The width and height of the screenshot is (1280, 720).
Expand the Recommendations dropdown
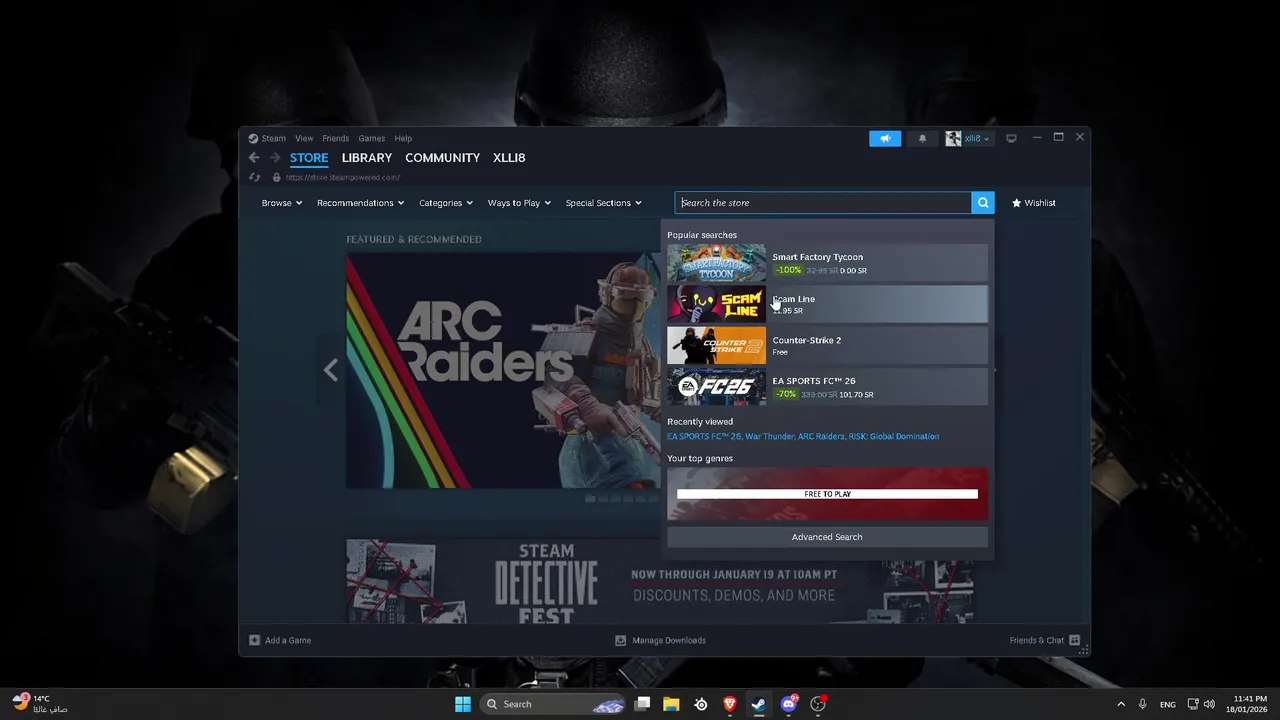coord(360,203)
